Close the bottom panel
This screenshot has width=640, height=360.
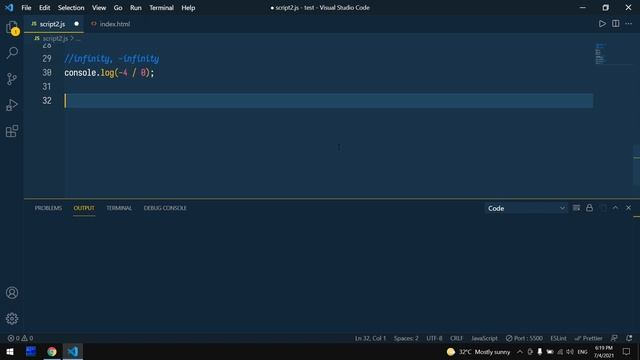[x=629, y=208]
